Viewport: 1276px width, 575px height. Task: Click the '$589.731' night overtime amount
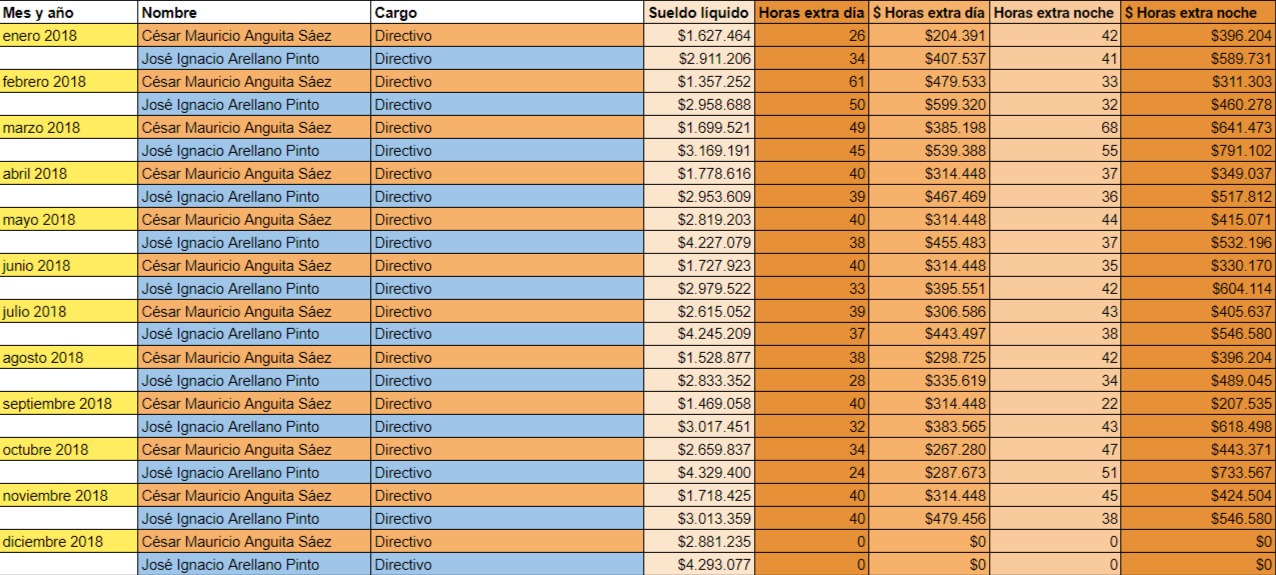coord(1198,59)
